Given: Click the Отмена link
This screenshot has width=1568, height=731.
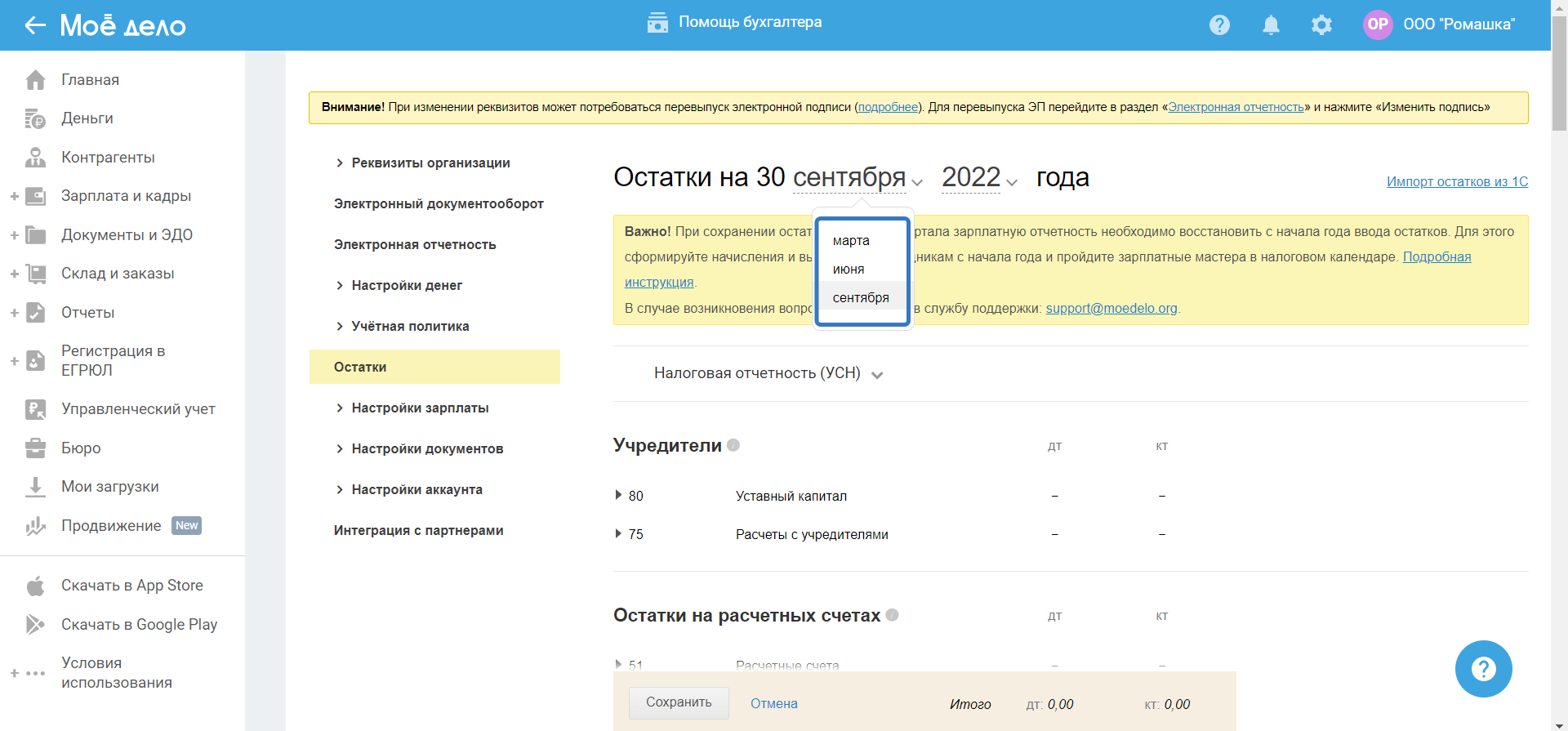Looking at the screenshot, I should tap(773, 703).
